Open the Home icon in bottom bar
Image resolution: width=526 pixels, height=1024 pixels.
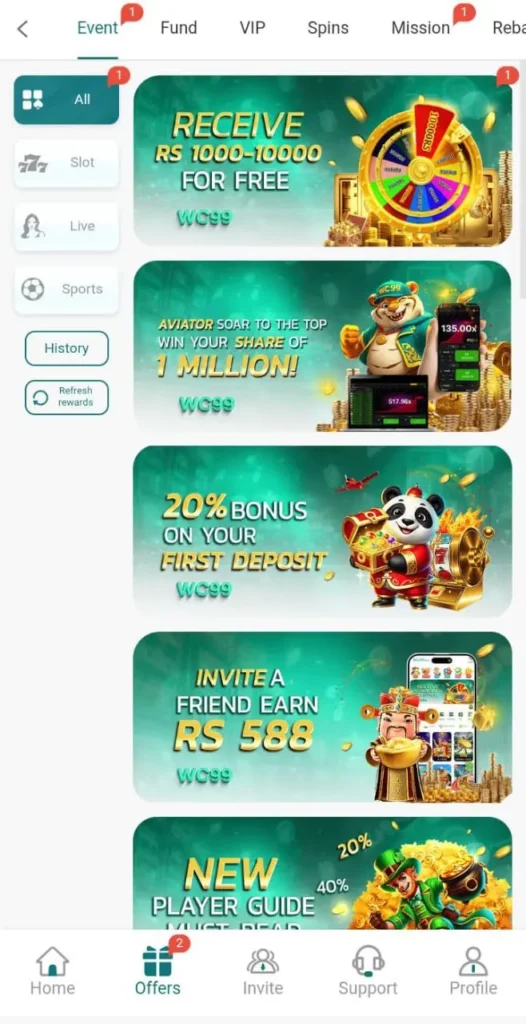[52, 962]
